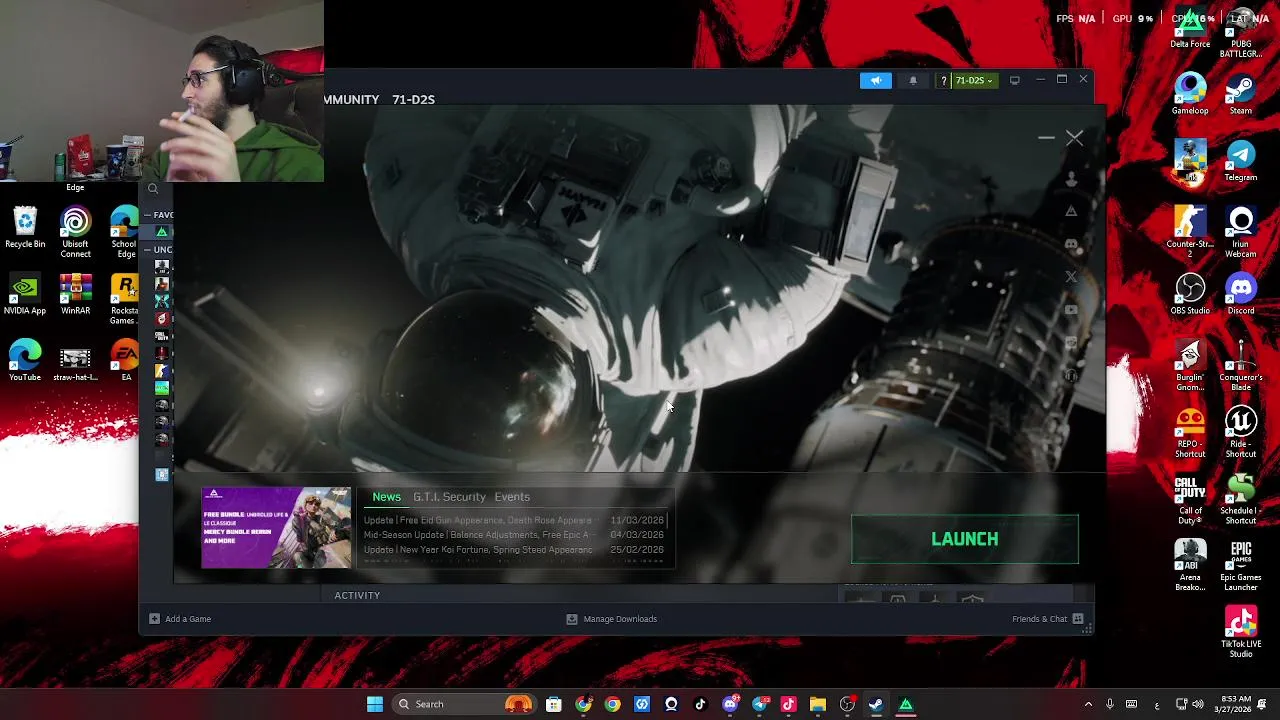Image resolution: width=1280 pixels, height=720 pixels.
Task: Open Steam notifications bell
Action: pyautogui.click(x=912, y=80)
